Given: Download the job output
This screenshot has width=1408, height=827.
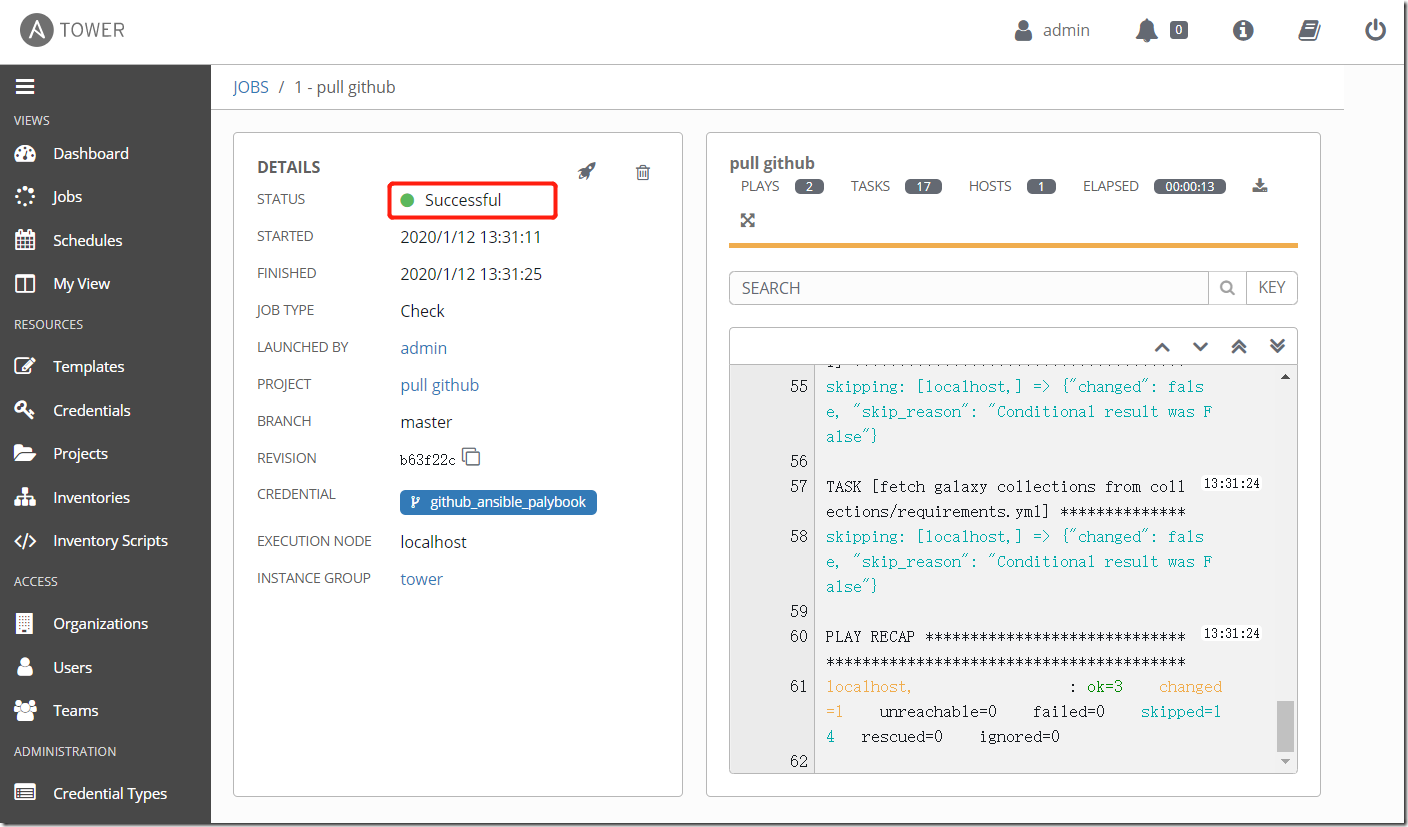Looking at the screenshot, I should click(1260, 185).
